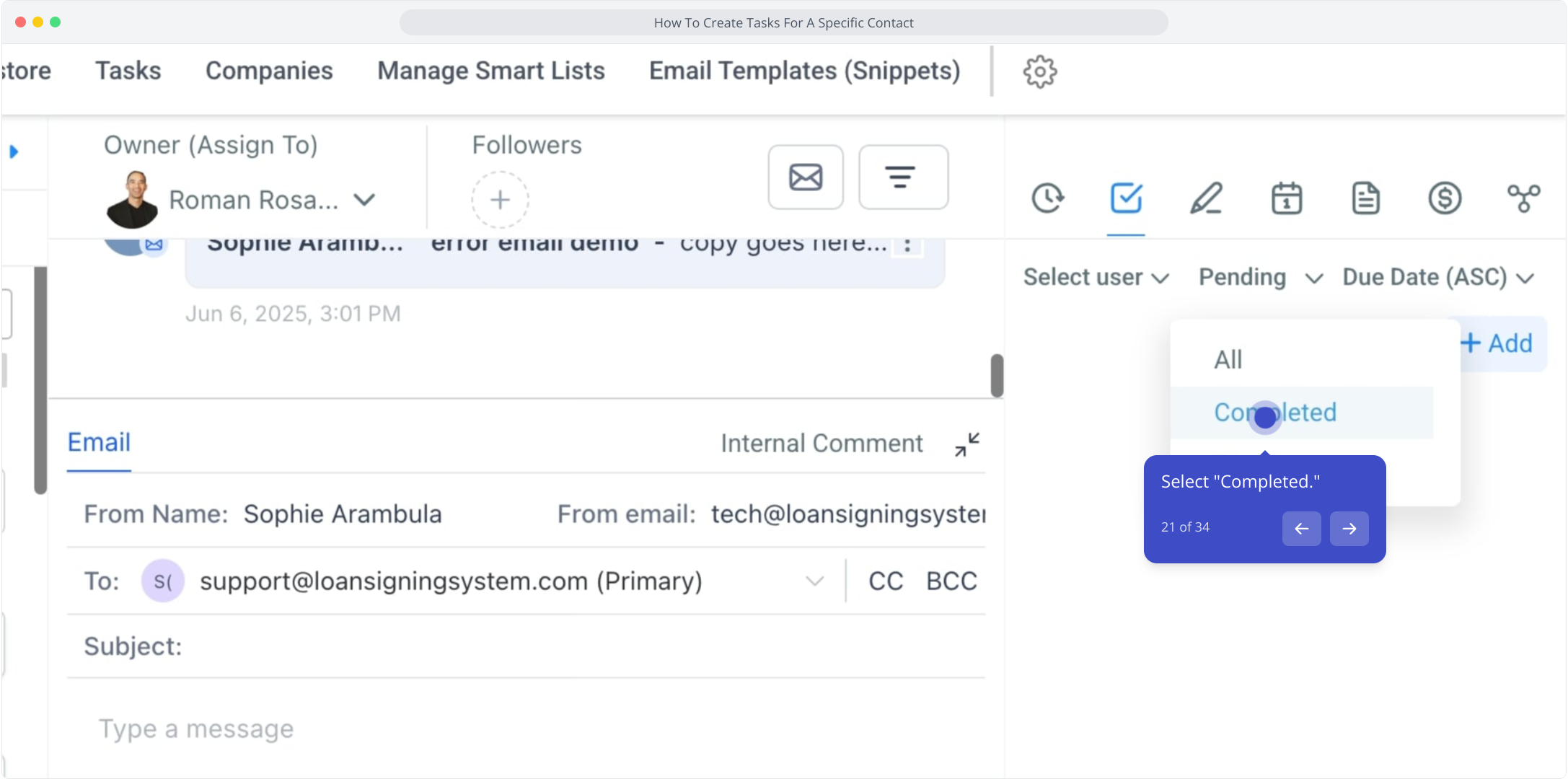
Task: Open the activity history clock icon
Action: tap(1047, 198)
